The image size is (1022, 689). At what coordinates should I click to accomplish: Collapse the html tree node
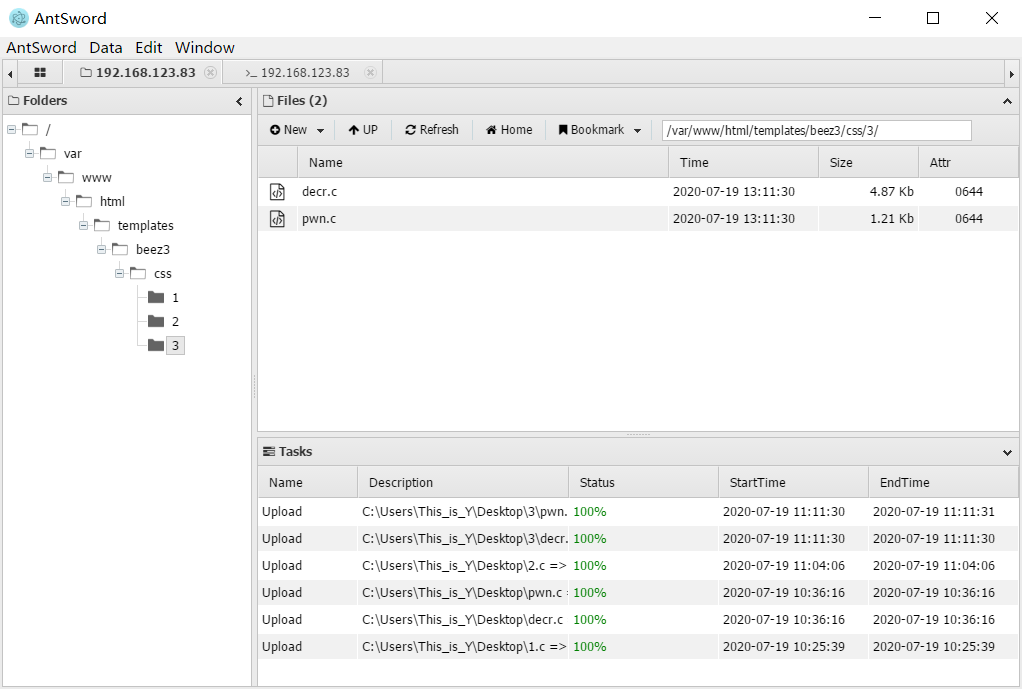coord(65,201)
